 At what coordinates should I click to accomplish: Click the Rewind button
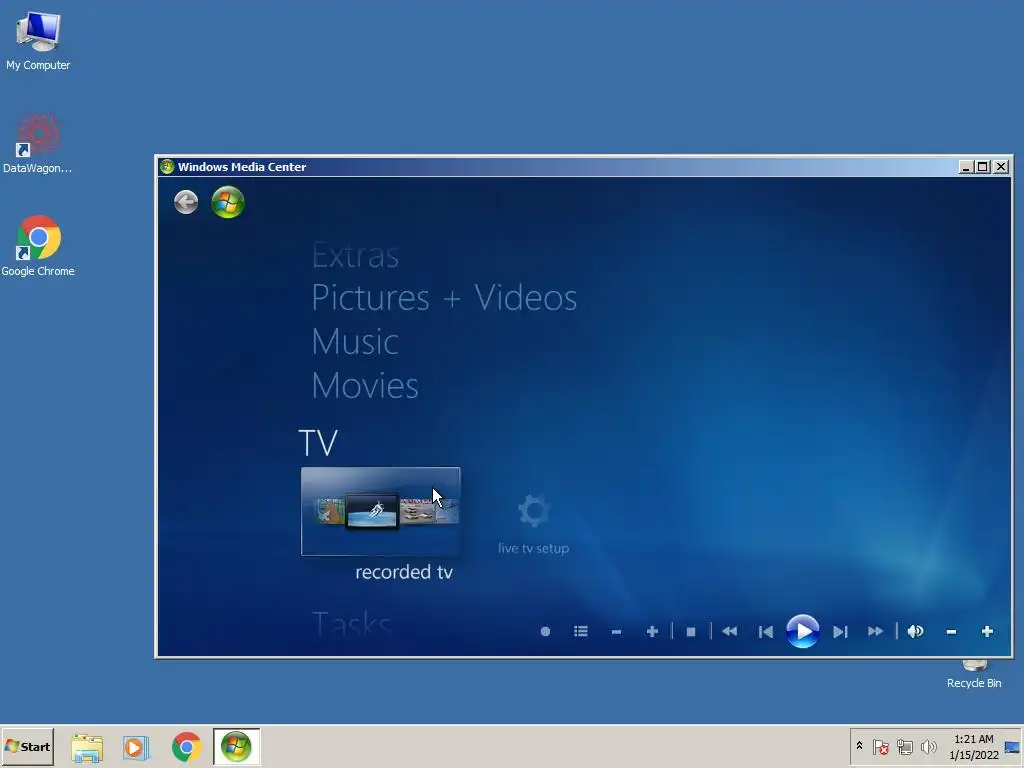tap(729, 632)
